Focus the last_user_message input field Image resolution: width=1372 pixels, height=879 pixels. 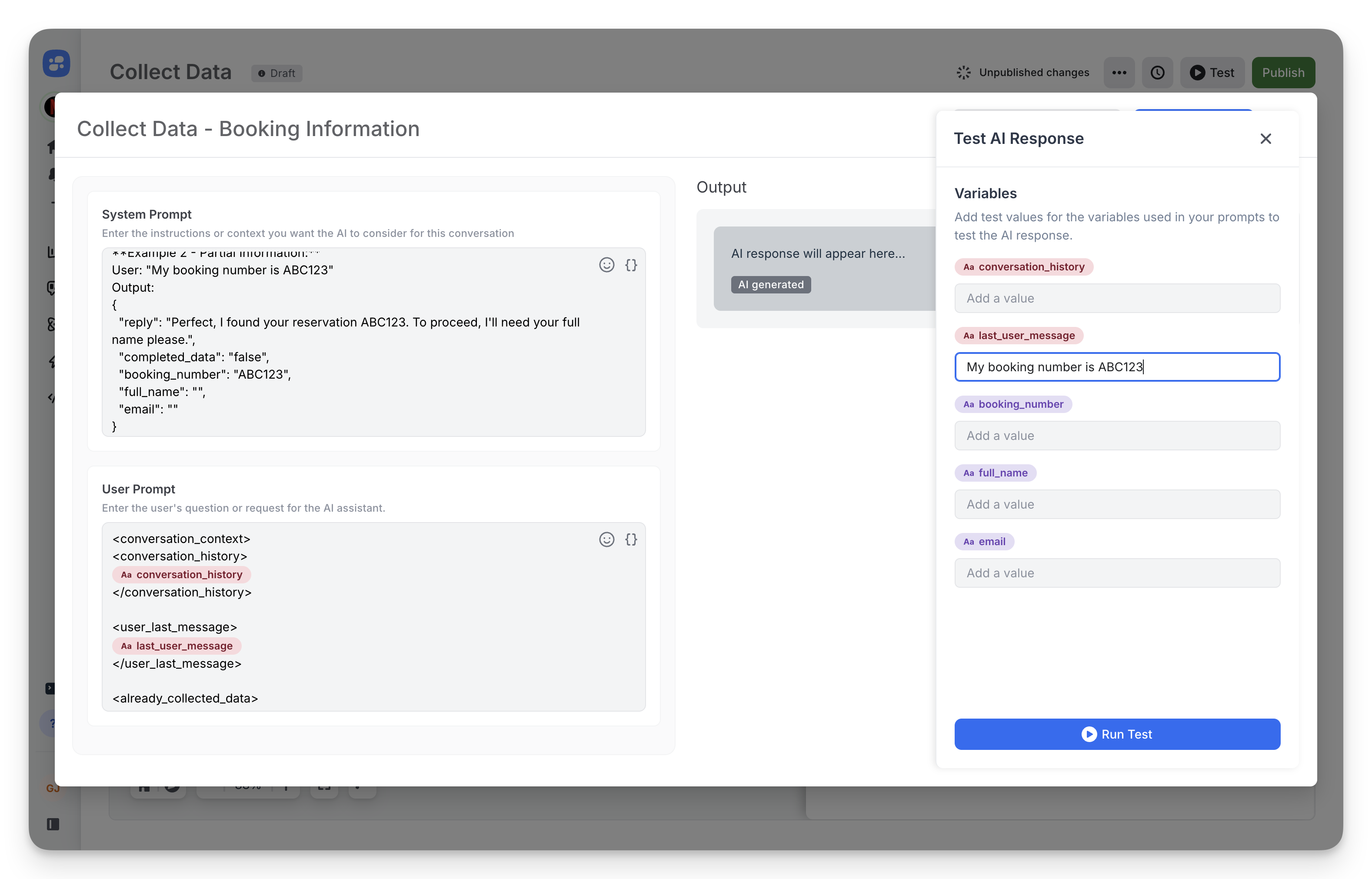pos(1116,367)
